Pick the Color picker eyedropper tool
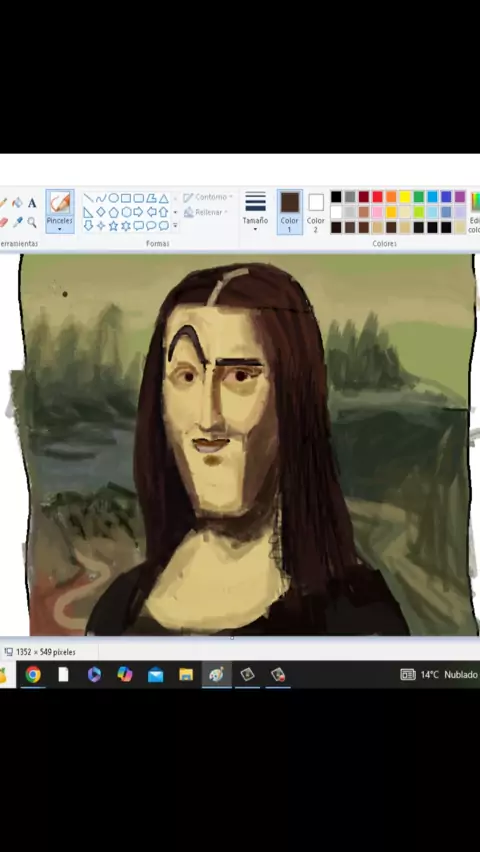Image resolution: width=480 pixels, height=852 pixels. click(x=17, y=222)
